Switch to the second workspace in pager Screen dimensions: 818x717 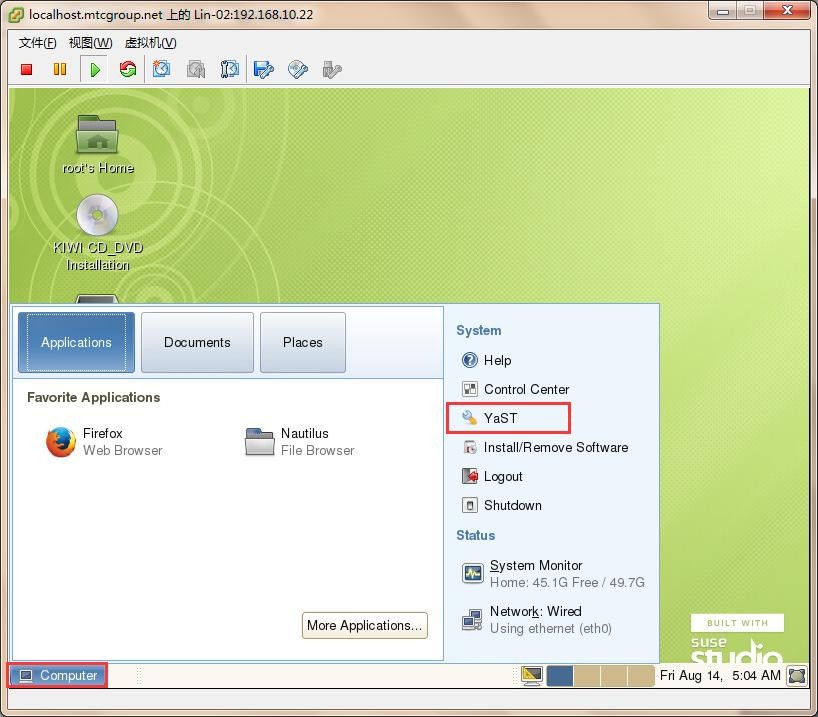pos(587,676)
